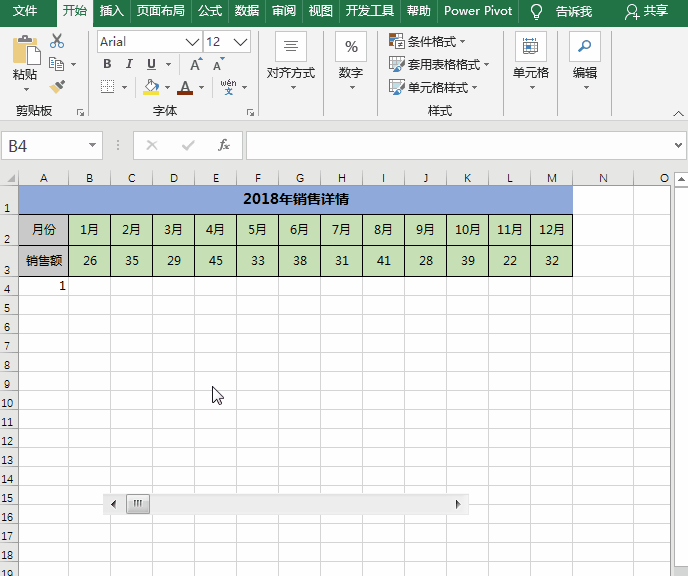Open paste options arrow under 粘贴
This screenshot has width=688, height=576.
pyautogui.click(x=26, y=89)
